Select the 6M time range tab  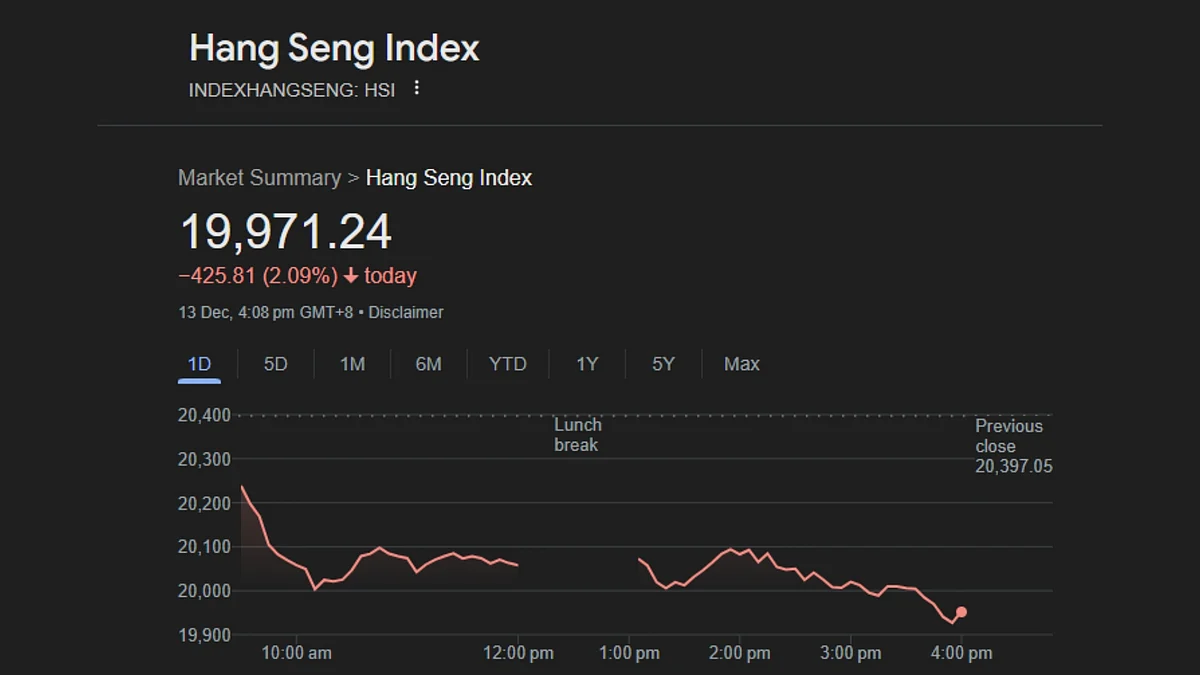[428, 364]
